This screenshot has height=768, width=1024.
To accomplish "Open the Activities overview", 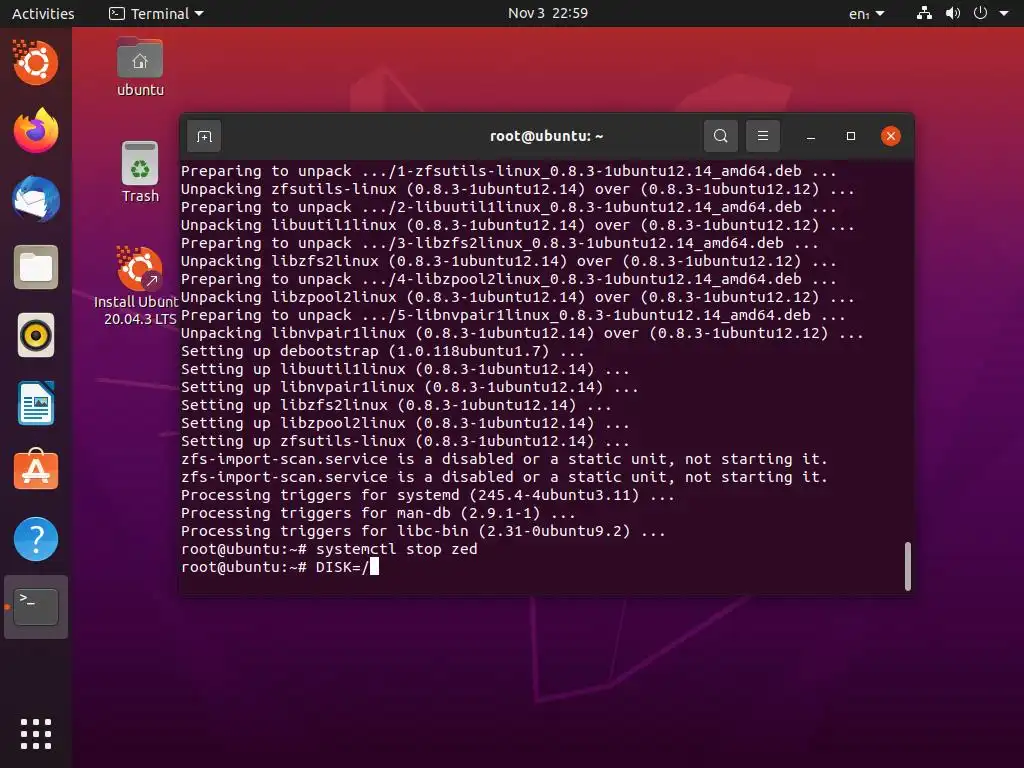I will pyautogui.click(x=43, y=13).
